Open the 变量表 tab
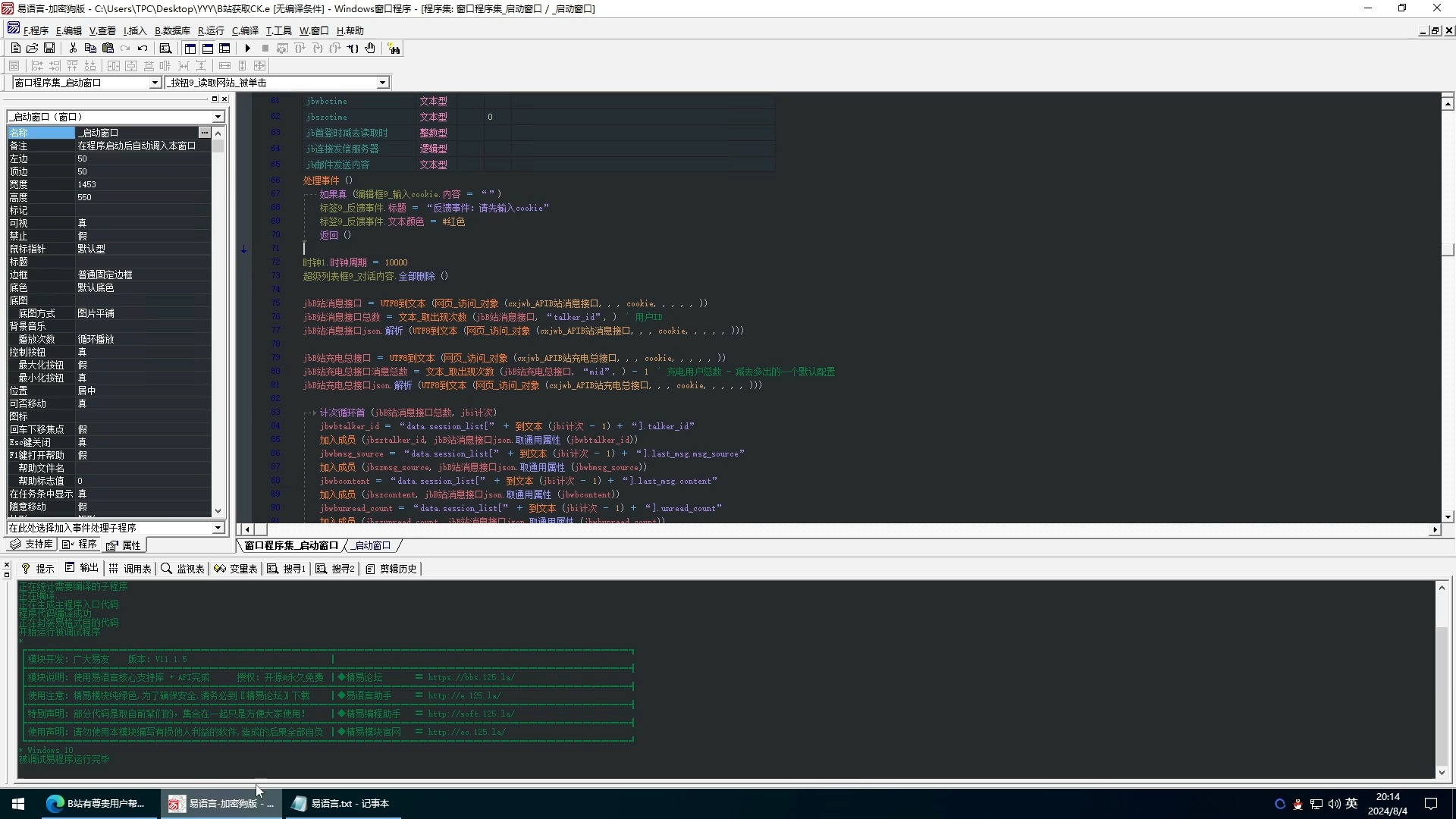This screenshot has height=819, width=1456. (236, 568)
